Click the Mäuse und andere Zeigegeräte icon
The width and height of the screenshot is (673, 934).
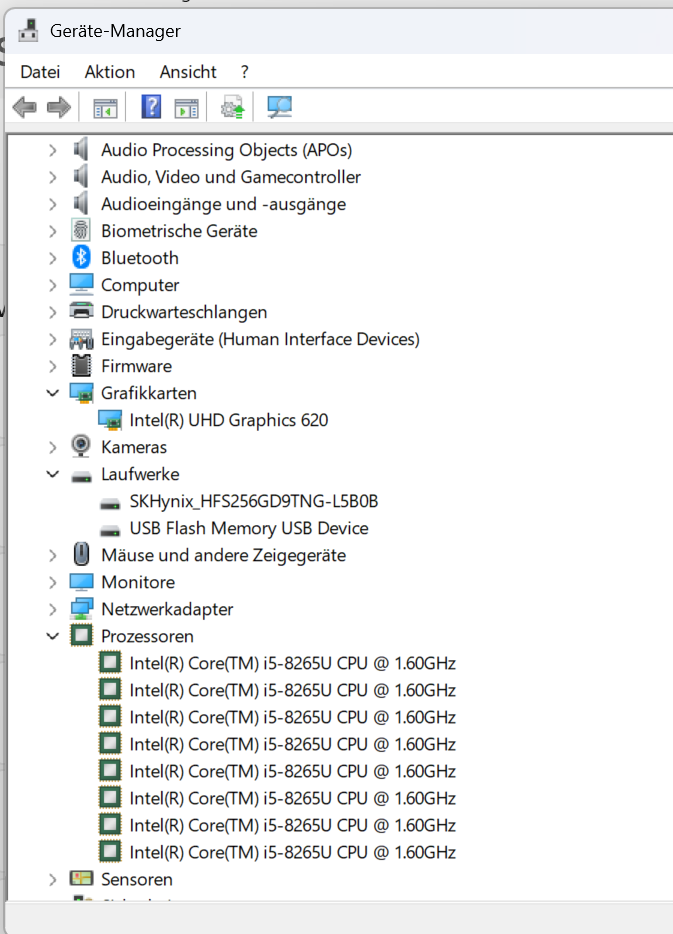tap(81, 555)
